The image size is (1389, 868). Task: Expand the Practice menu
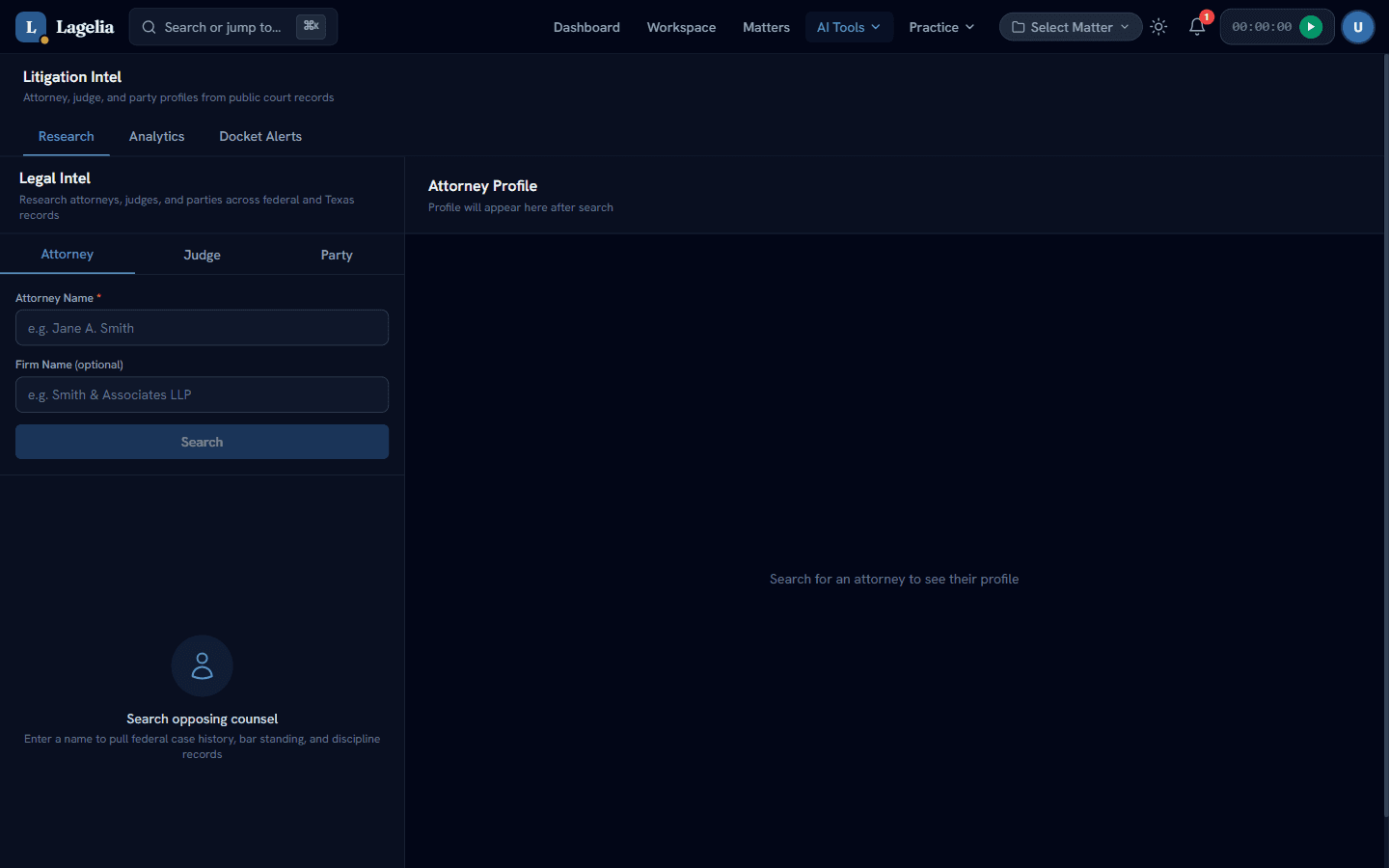(941, 27)
